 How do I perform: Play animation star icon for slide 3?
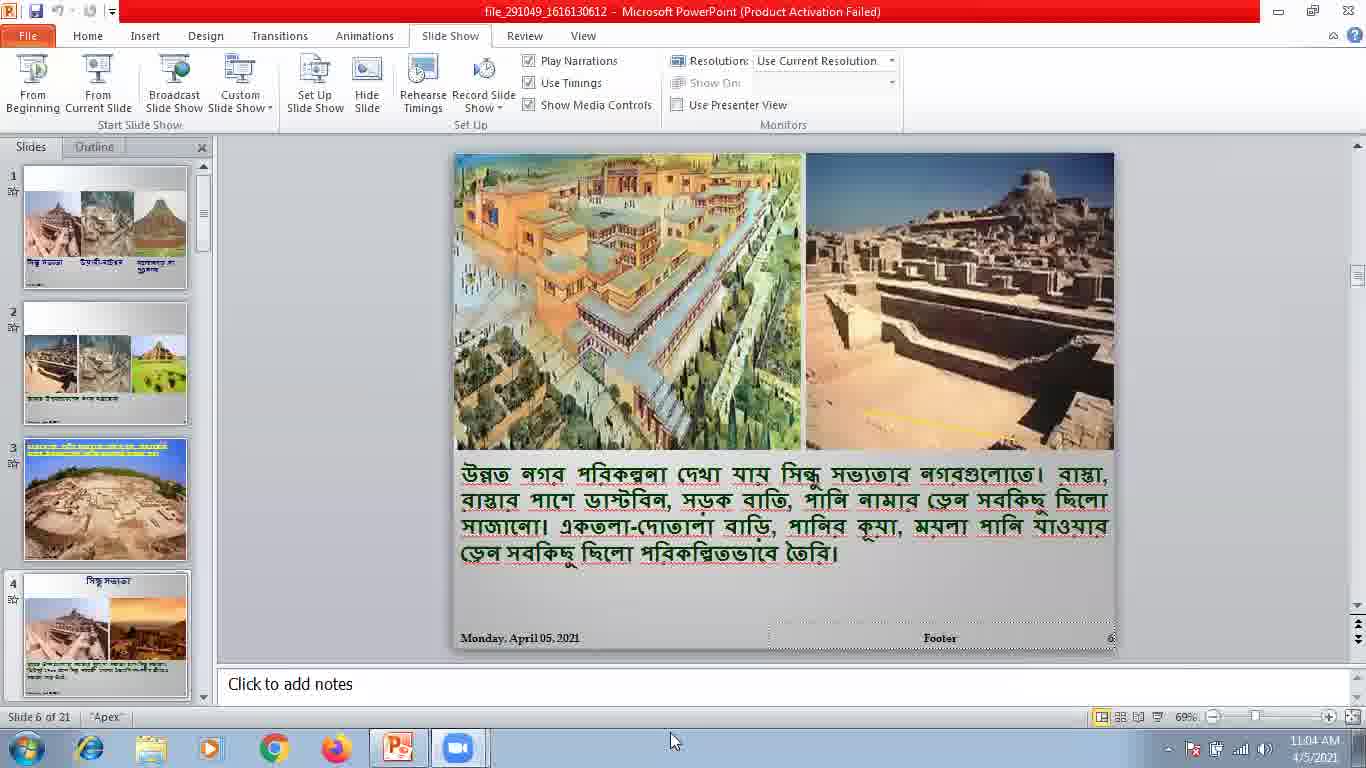point(13,463)
